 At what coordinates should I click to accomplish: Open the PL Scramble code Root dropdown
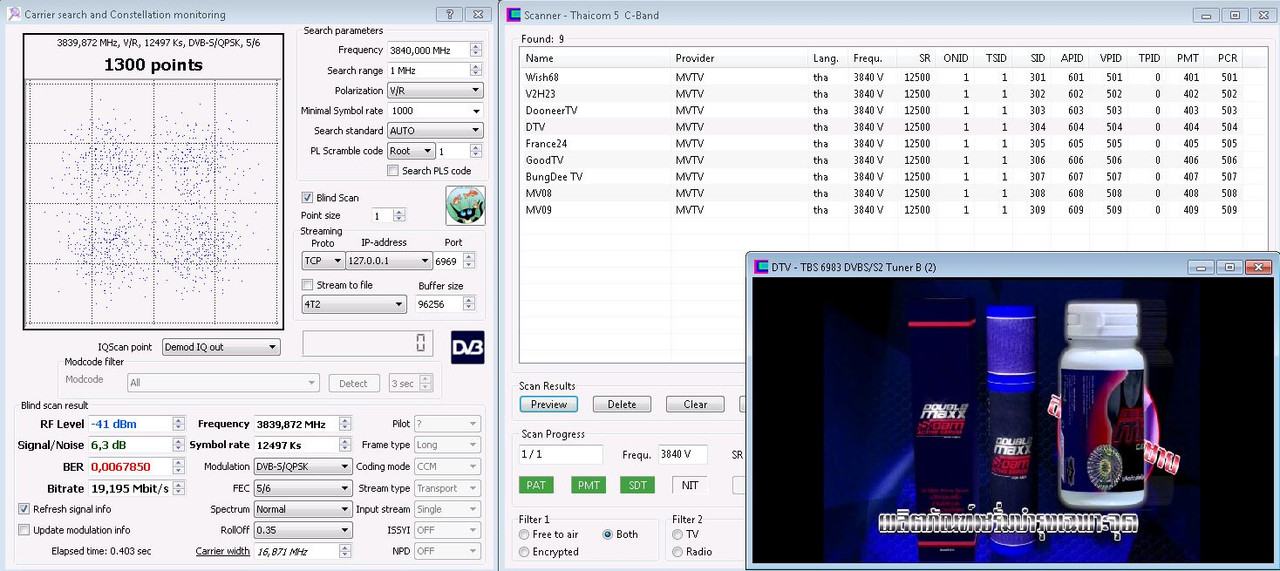point(410,151)
